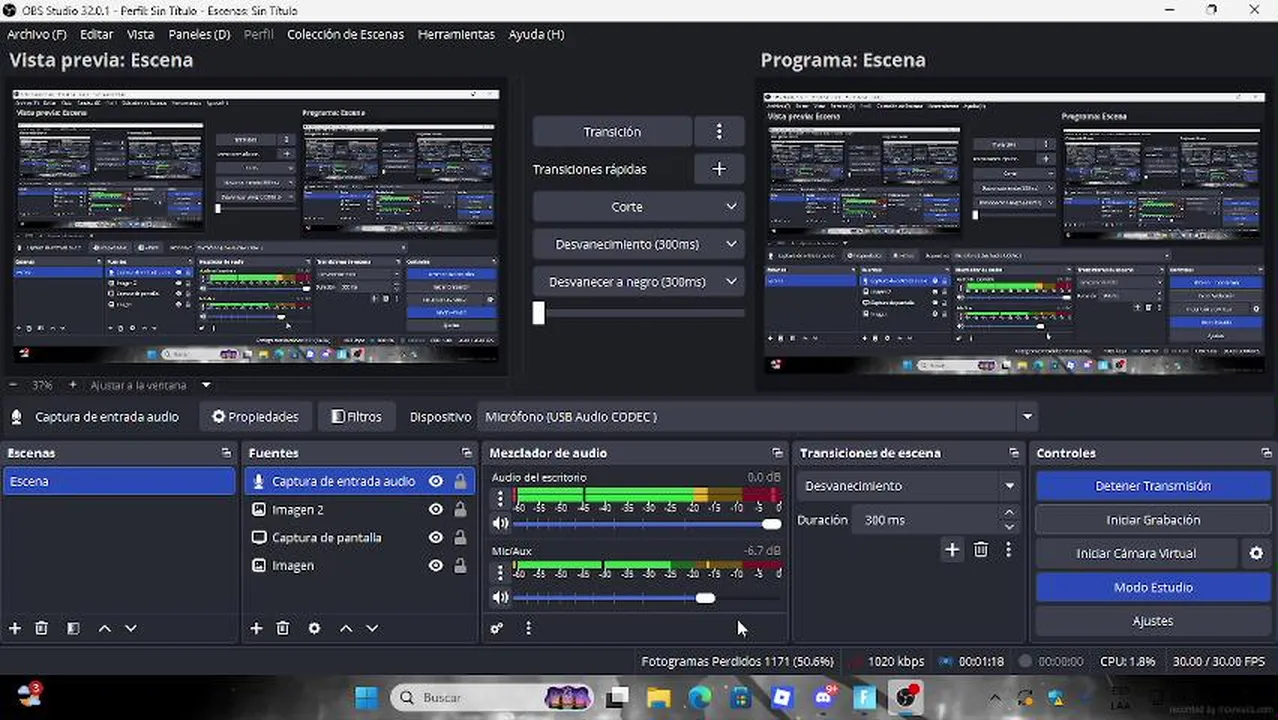
Task: Open audio mixer bottom three-dot menu
Action: [x=528, y=628]
